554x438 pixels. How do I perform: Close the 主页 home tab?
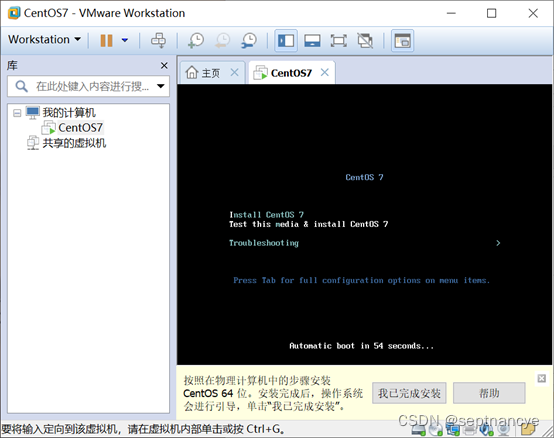click(235, 72)
